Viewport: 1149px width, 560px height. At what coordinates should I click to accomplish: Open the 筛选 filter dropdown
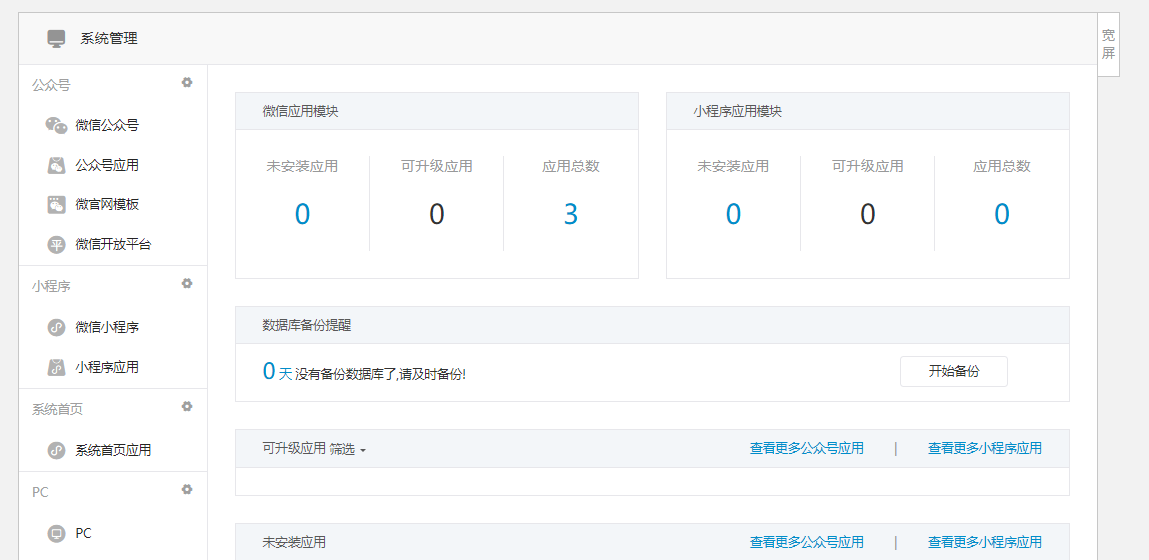347,449
